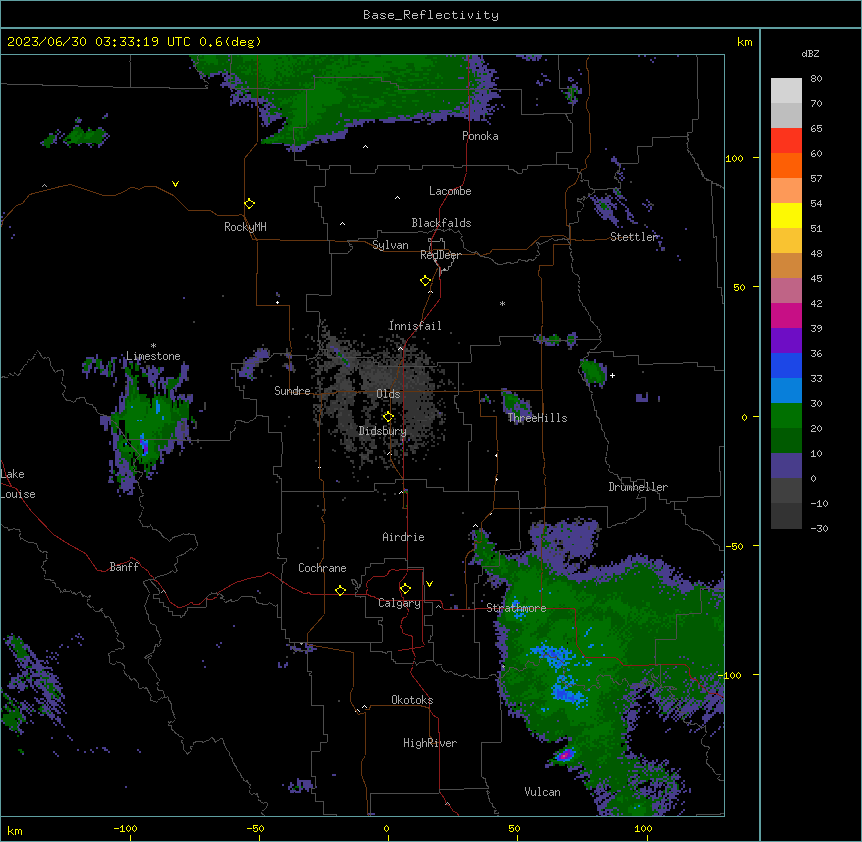Select the HighRiver label
The height and width of the screenshot is (842, 862).
click(430, 743)
